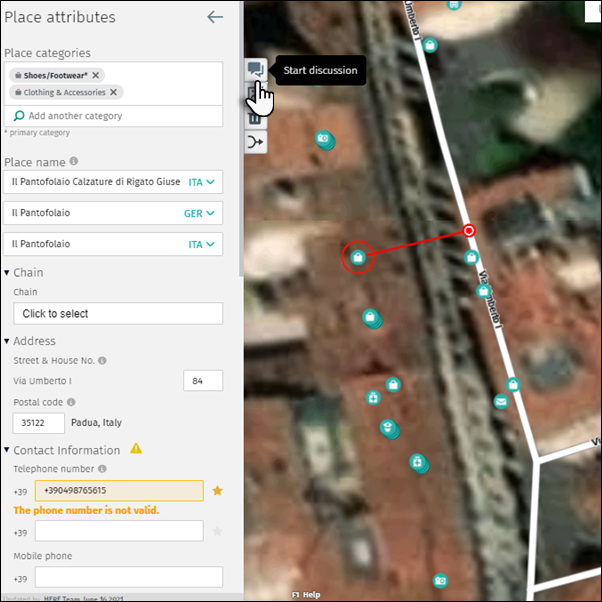
Task: Click the house number field showing 84
Action: [203, 380]
